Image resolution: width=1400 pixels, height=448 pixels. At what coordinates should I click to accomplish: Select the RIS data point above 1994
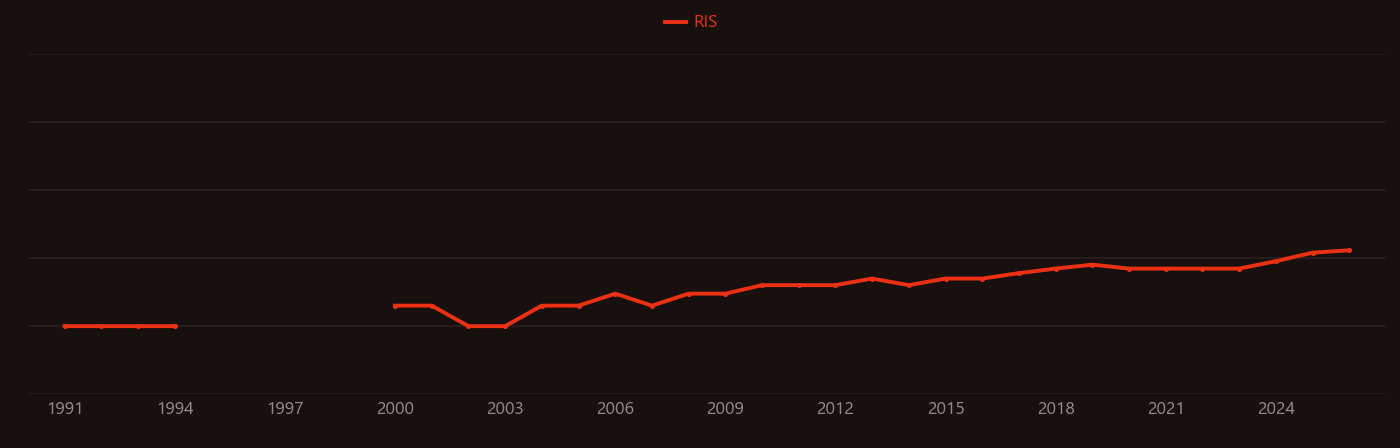(175, 326)
